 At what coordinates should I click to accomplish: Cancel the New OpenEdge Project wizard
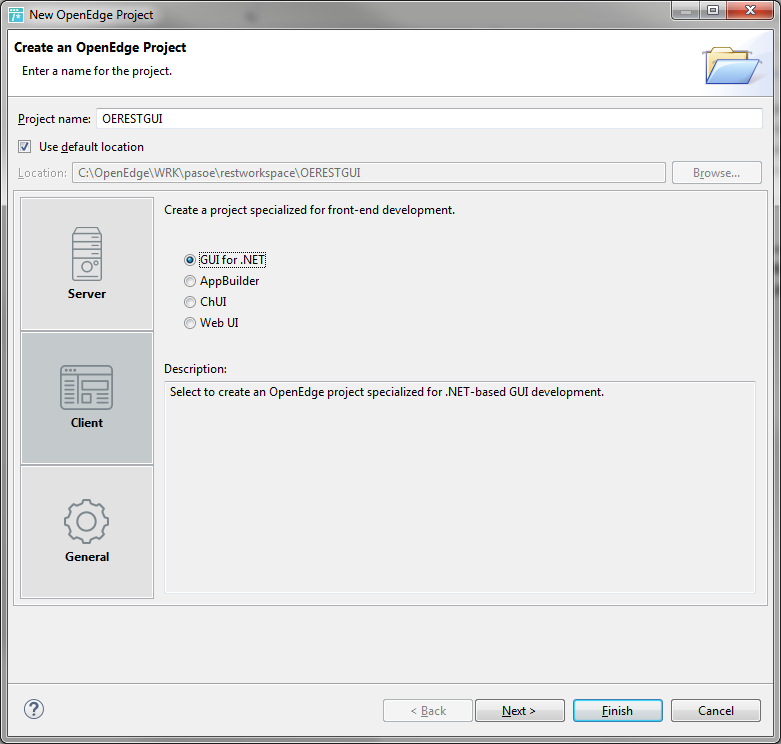[716, 711]
